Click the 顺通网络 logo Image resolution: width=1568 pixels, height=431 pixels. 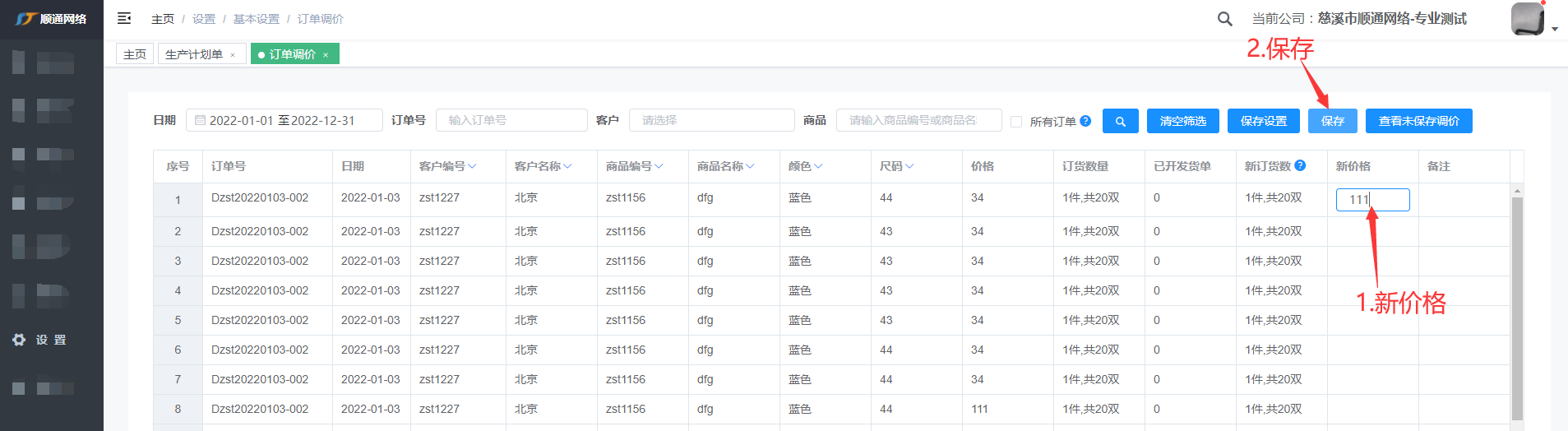point(51,19)
